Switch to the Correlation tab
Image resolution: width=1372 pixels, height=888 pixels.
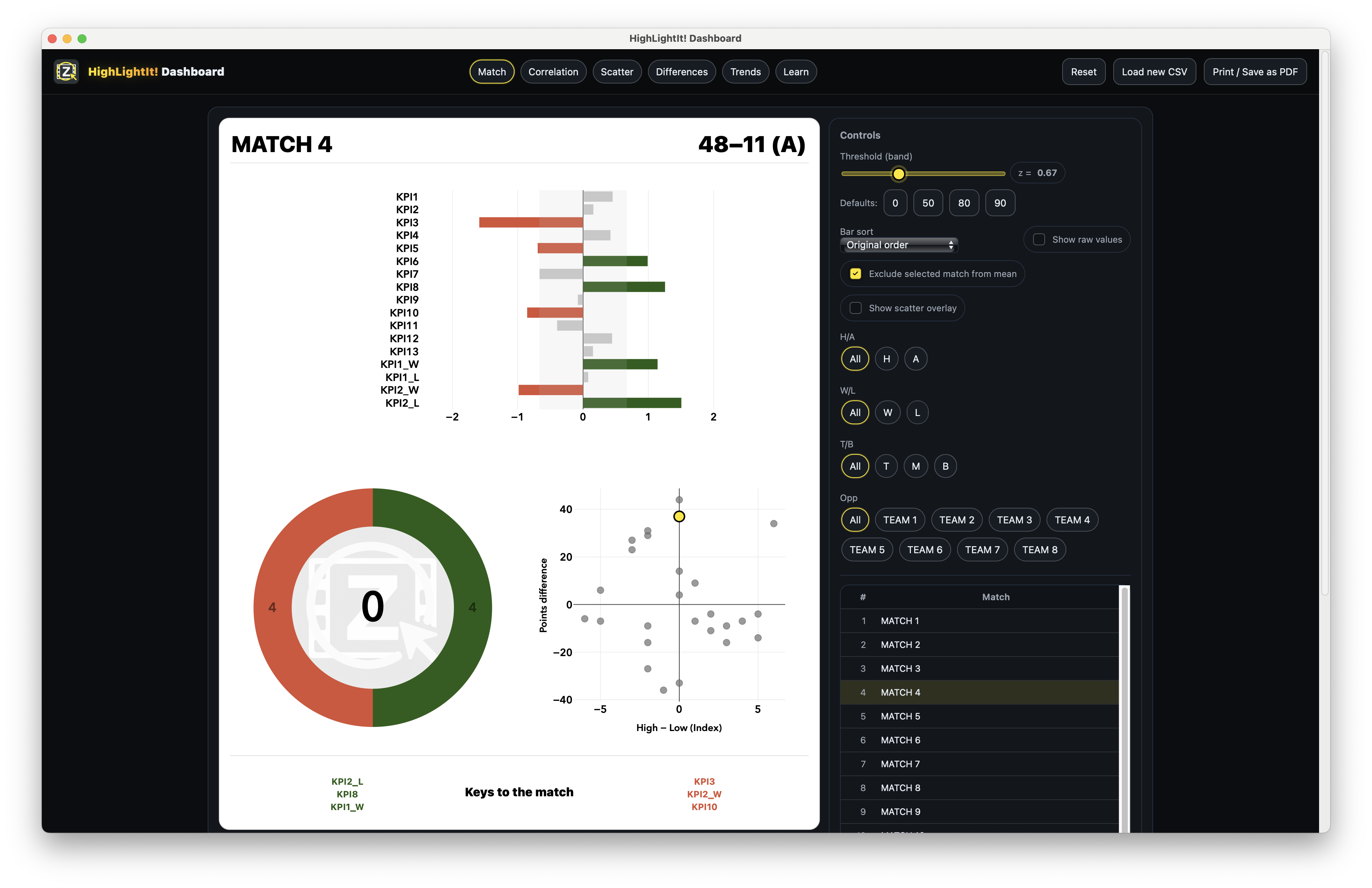click(553, 72)
